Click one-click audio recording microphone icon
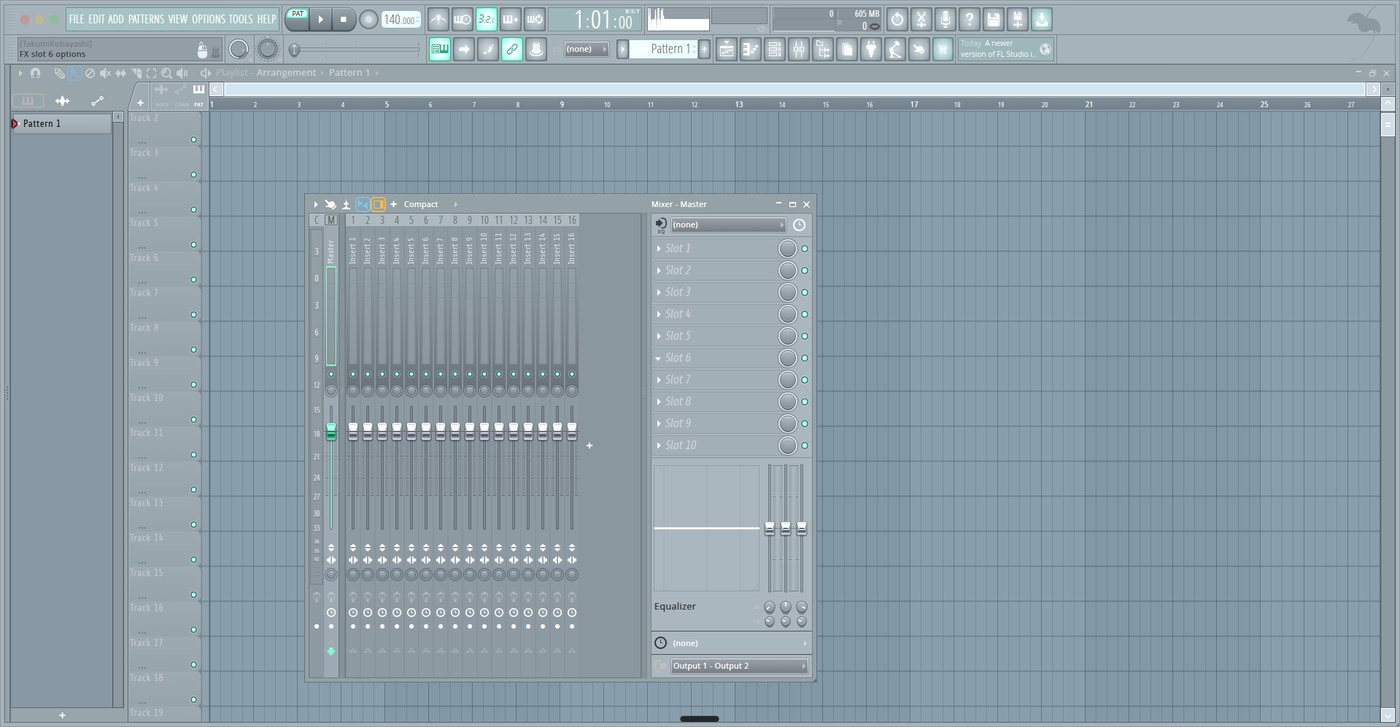This screenshot has width=1400, height=727. pyautogui.click(x=945, y=19)
